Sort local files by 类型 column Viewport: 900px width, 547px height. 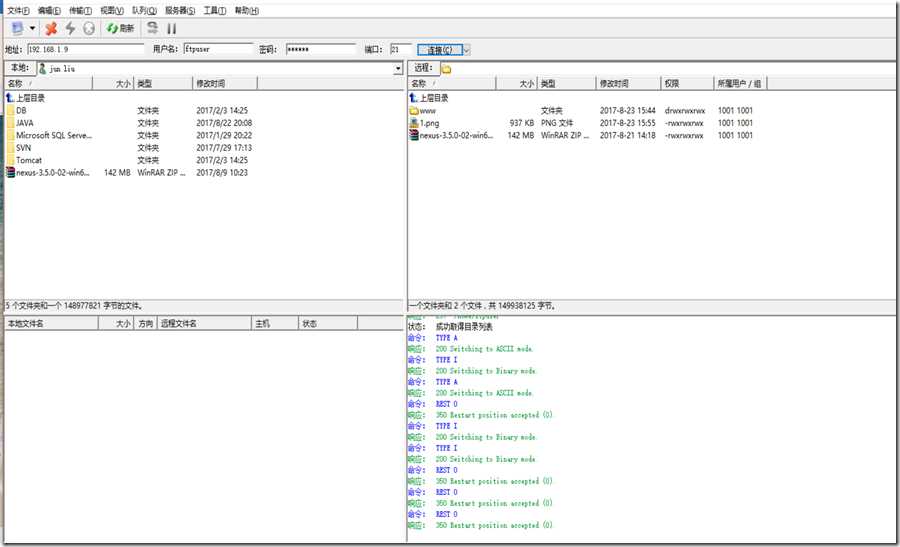(x=162, y=84)
